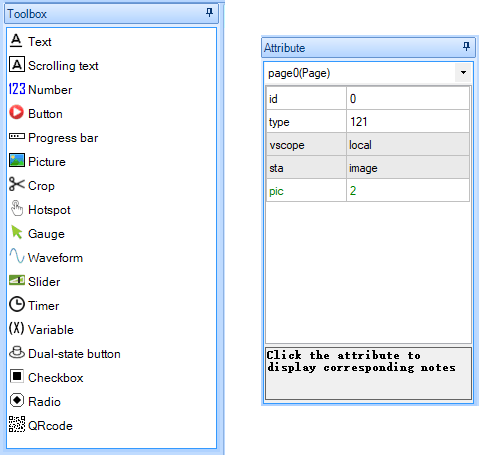
Task: Select the Waveform component icon
Action: point(17,256)
